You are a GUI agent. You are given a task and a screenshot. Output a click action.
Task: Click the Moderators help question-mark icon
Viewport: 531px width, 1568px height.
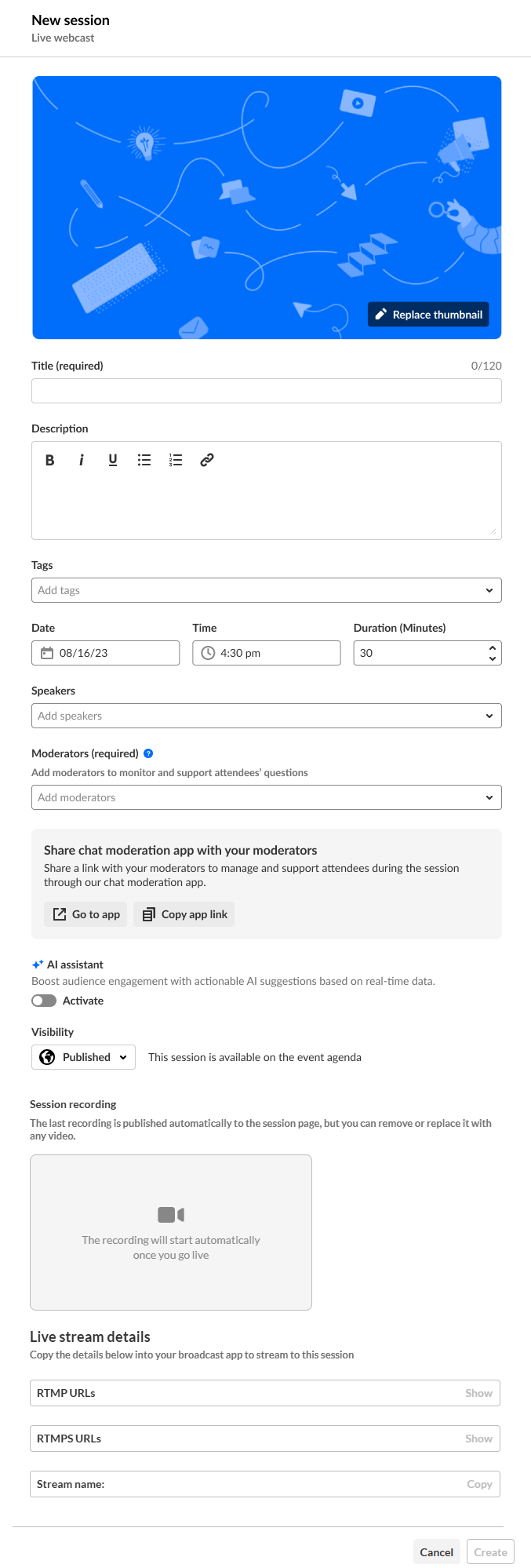(x=148, y=753)
